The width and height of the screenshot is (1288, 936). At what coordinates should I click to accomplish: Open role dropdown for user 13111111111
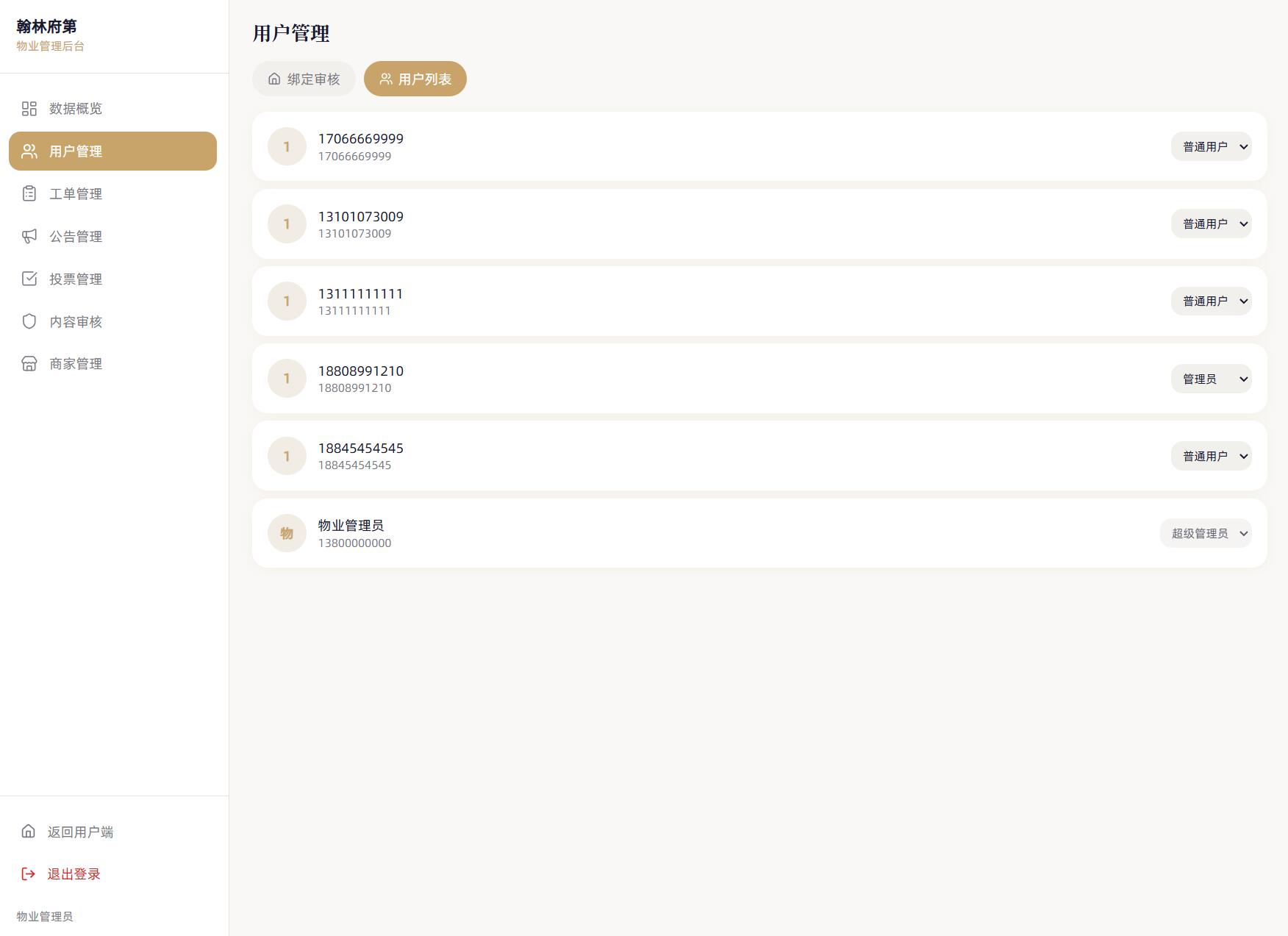[x=1211, y=301]
